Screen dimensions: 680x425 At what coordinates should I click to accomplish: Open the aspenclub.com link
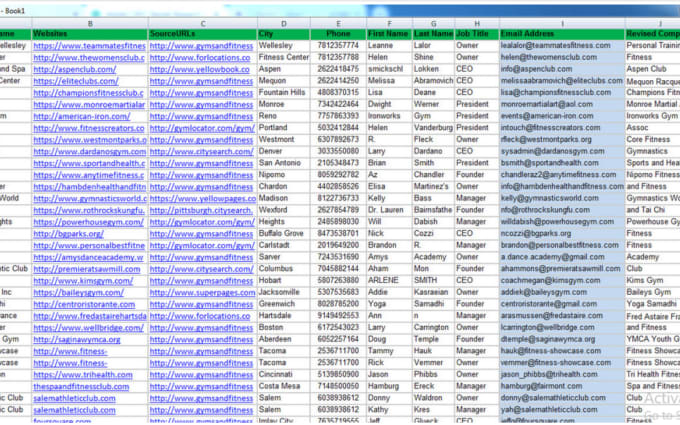[75, 69]
